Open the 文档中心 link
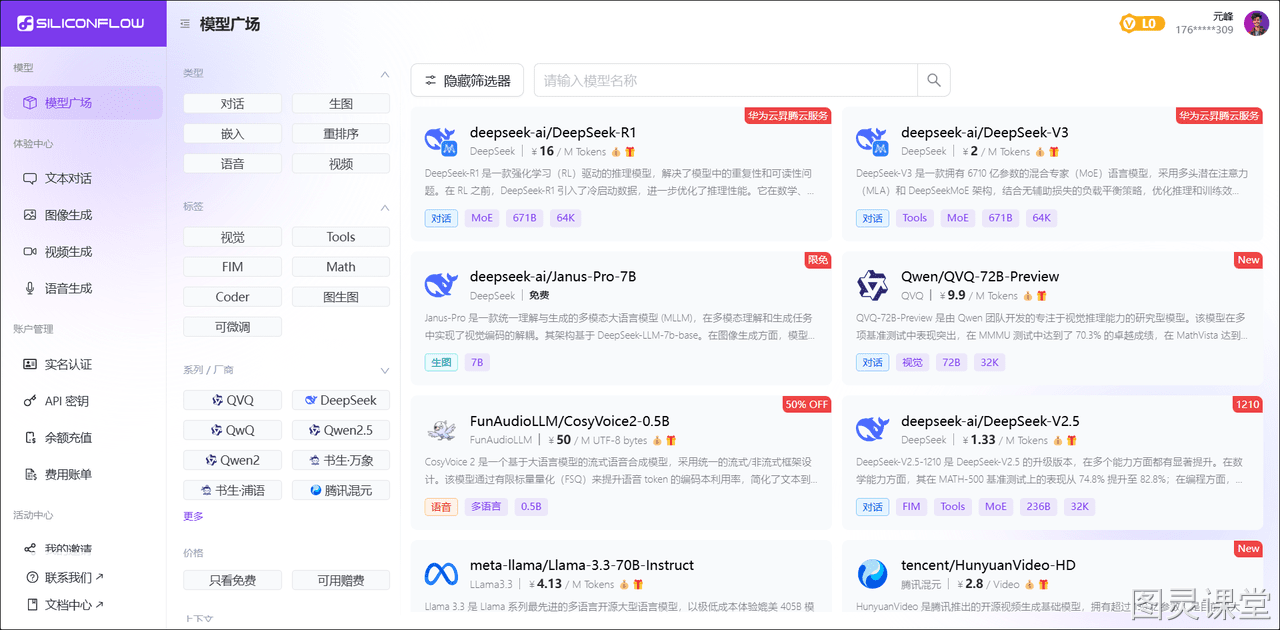This screenshot has height=630, width=1280. coord(66,605)
